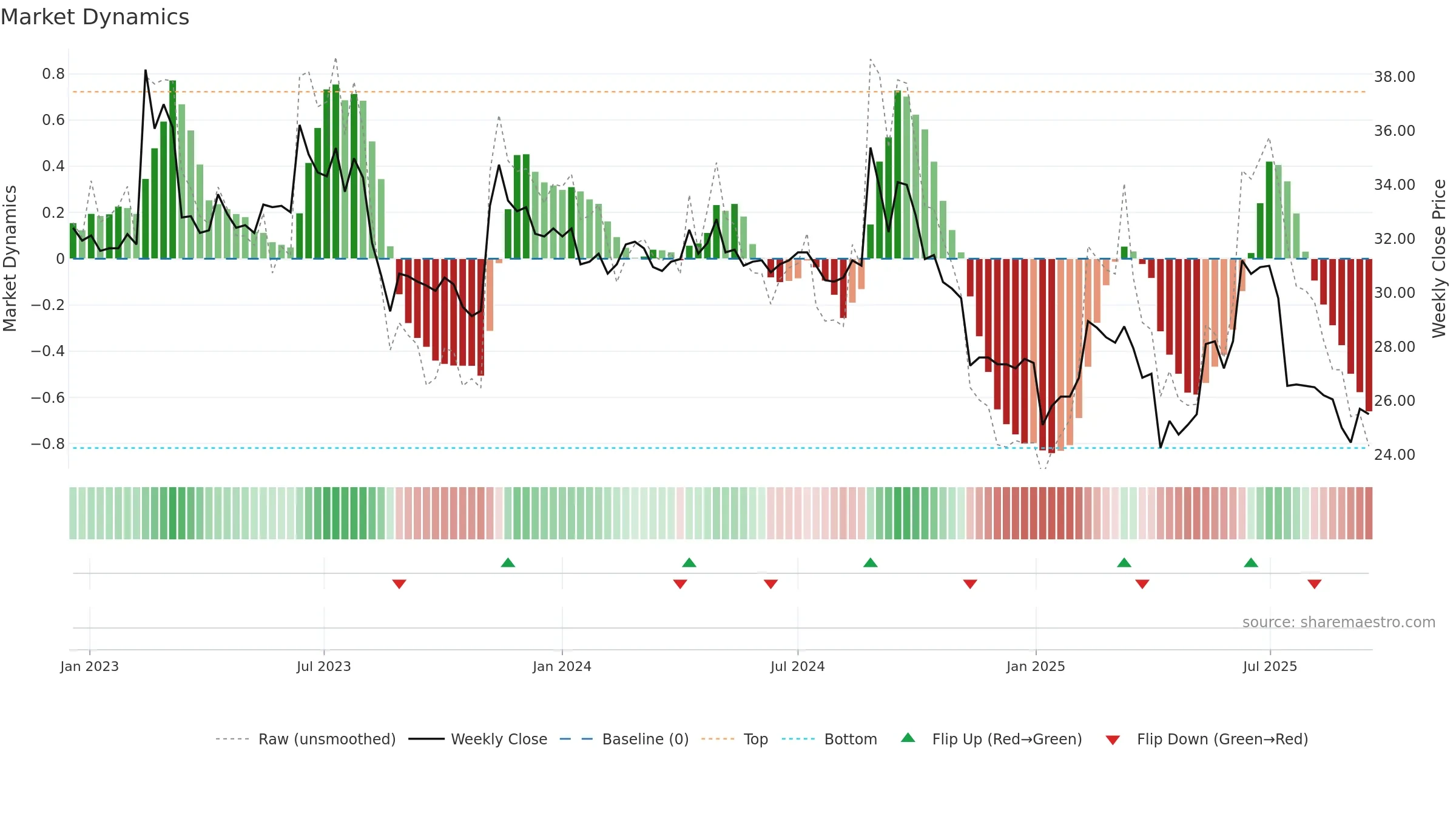Select the flip-up marker before Jan 2024
The width and height of the screenshot is (1456, 819).
coord(508,562)
